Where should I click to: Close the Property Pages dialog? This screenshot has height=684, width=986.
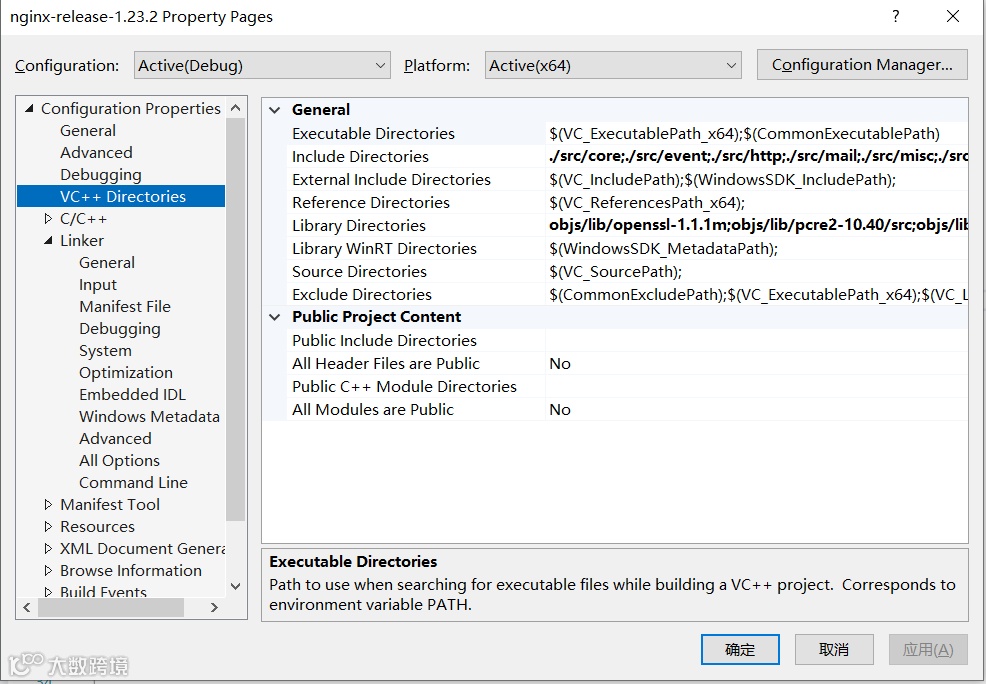tap(953, 16)
